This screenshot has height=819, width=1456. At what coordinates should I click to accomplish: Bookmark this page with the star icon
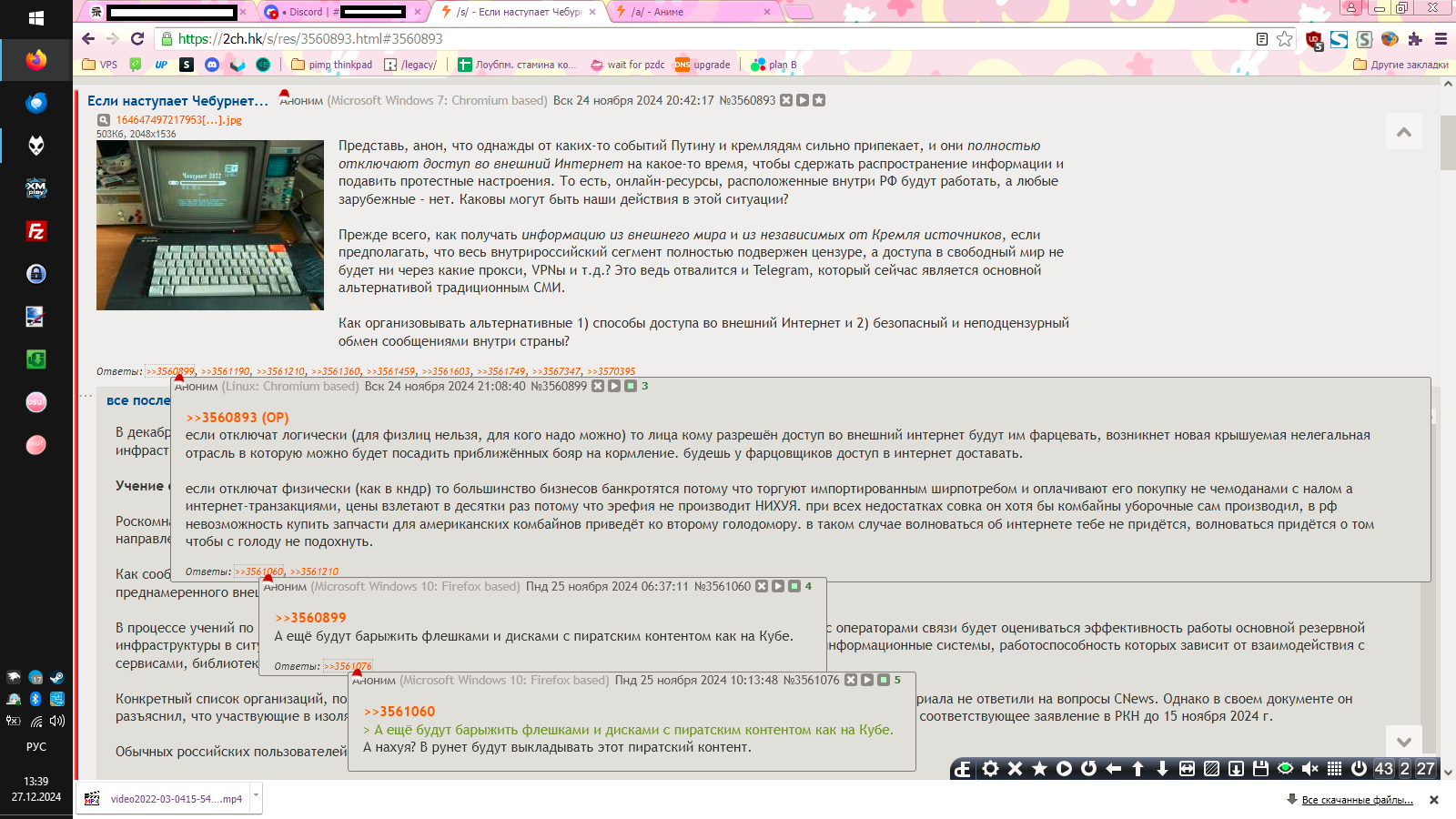pyautogui.click(x=1284, y=39)
